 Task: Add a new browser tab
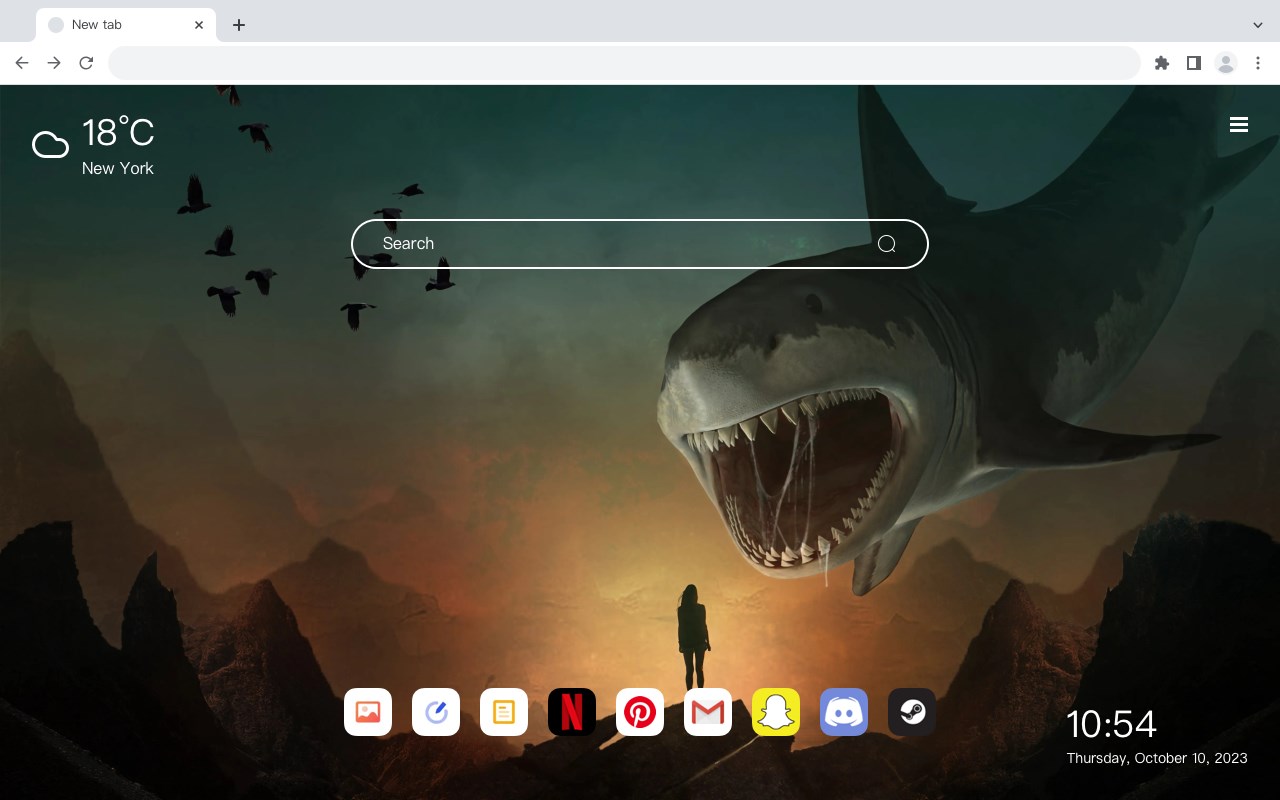point(238,25)
